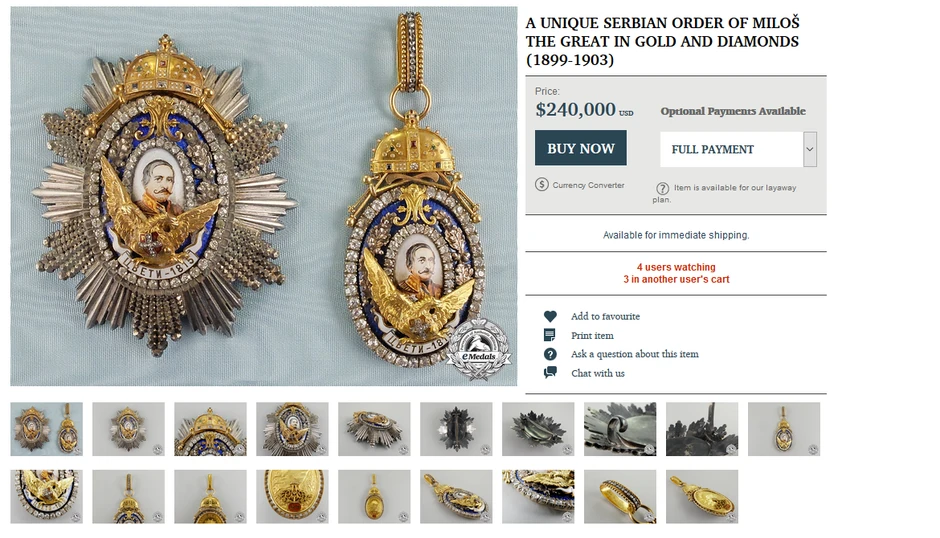This screenshot has height=538, width=940.
Task: Click the layaway plan help icon
Action: 662,188
